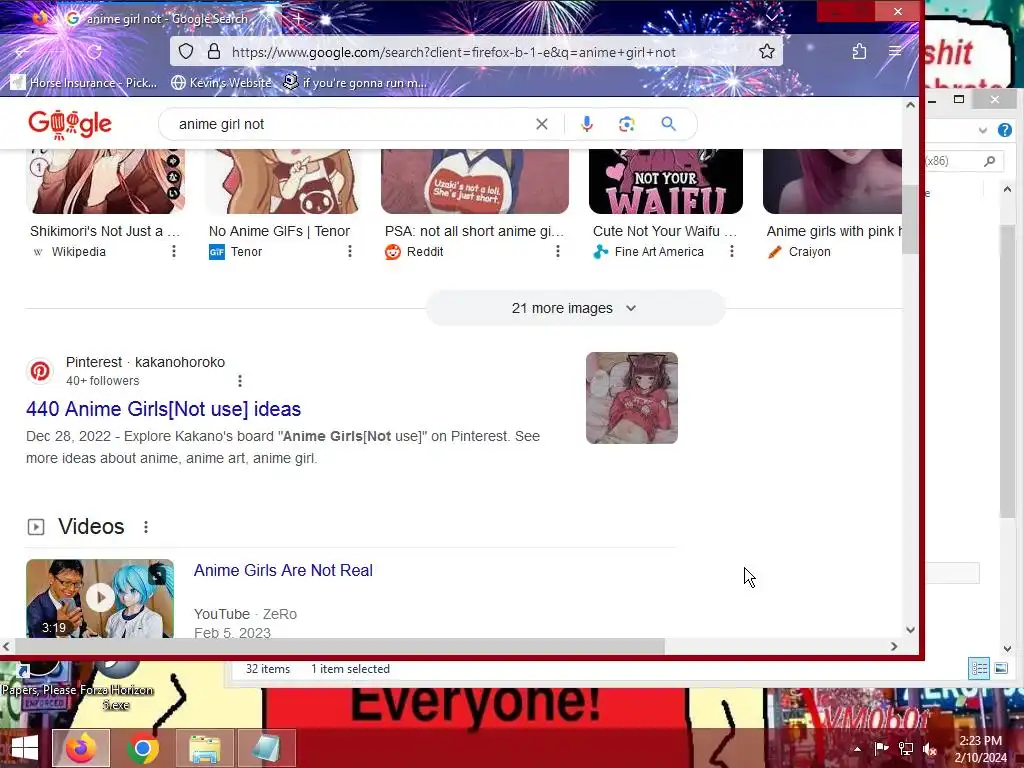This screenshot has height=768, width=1024.
Task: Open Google Lens image search icon
Action: 627,124
